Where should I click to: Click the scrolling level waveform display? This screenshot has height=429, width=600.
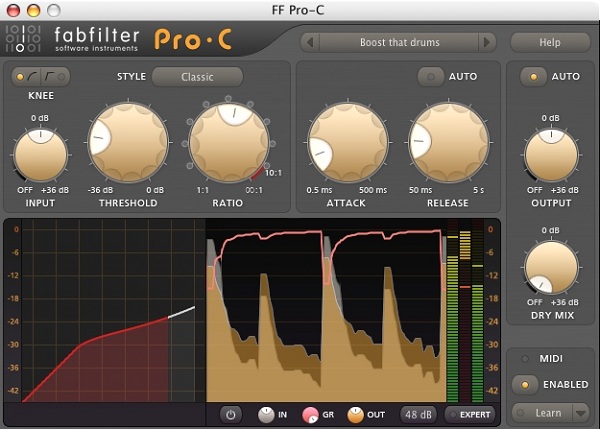click(326, 311)
